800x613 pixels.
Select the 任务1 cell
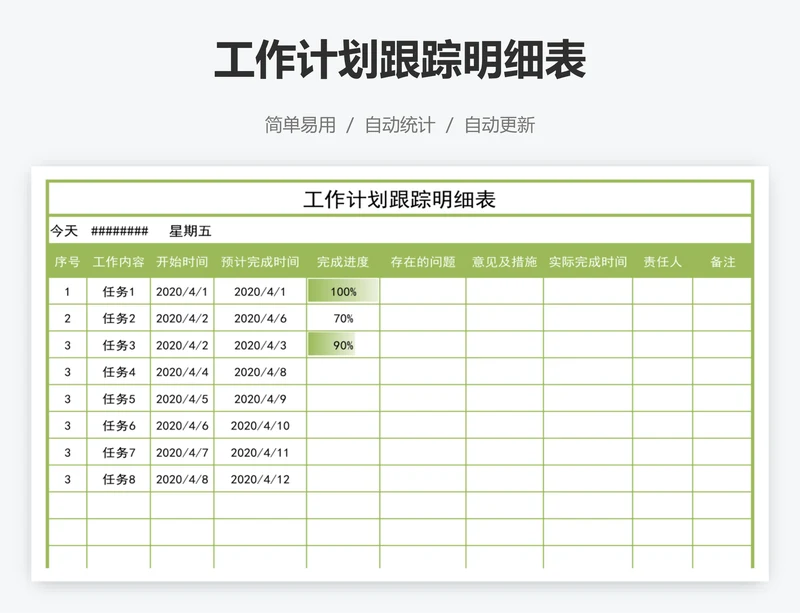(118, 291)
